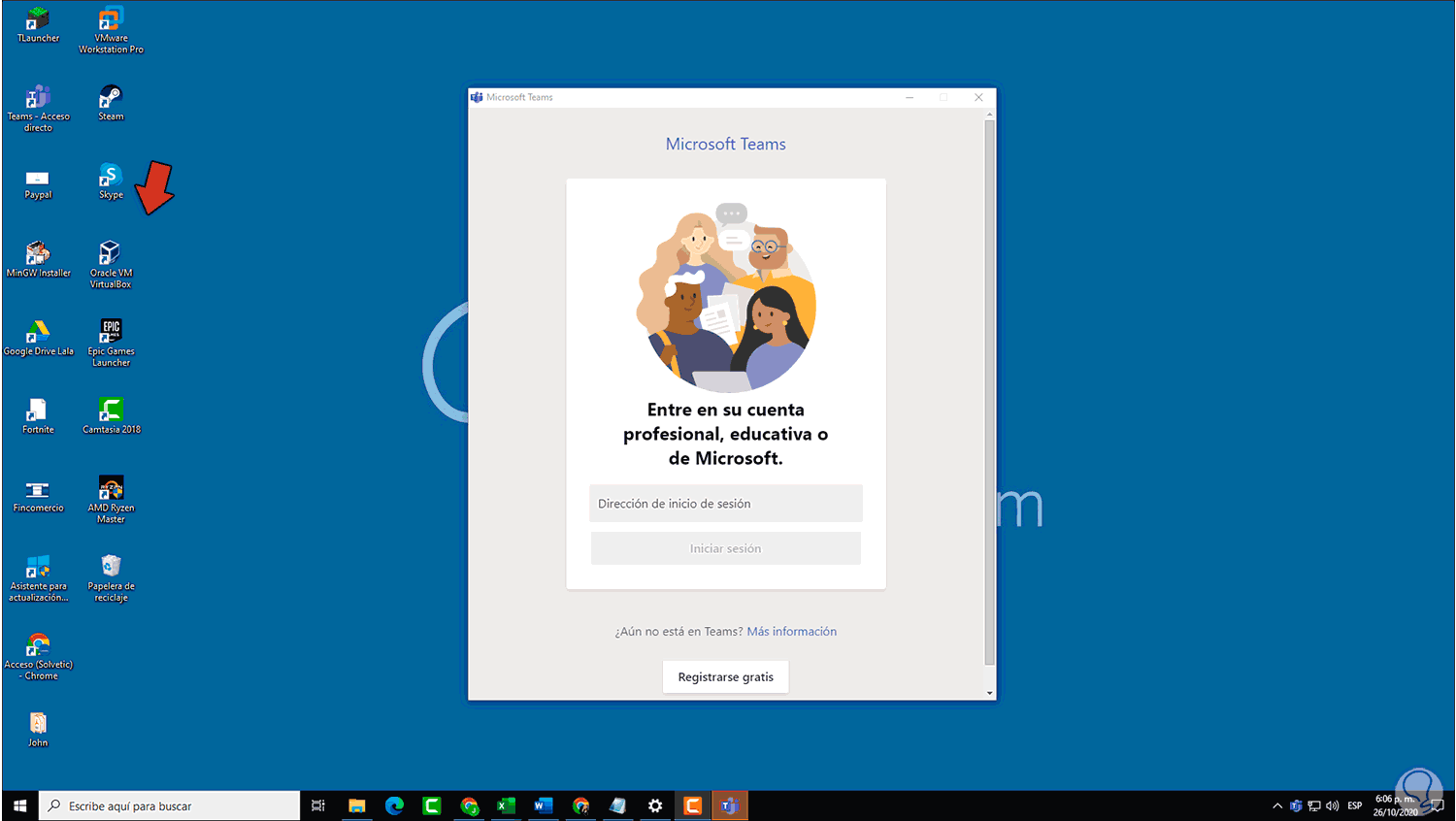Select the Fincomercio desktop shortcut
Viewport: 1456px width, 821px height.
(38, 495)
